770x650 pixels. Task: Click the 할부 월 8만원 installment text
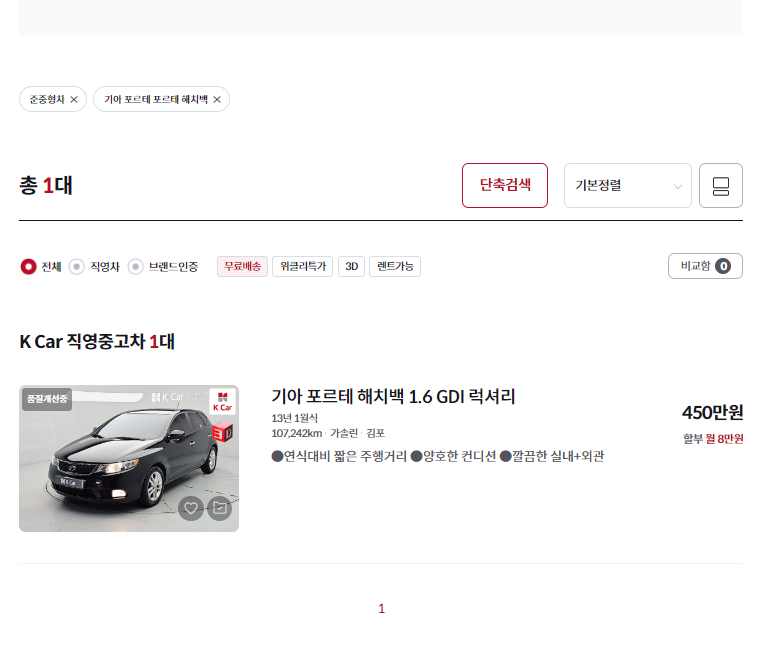click(x=713, y=438)
